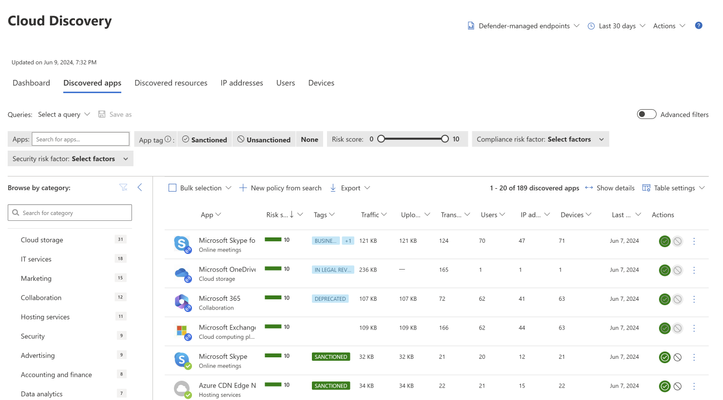Mark Microsoft 365 as sanctioned with green check
Viewport: 723px width, 400px height.
(x=664, y=299)
